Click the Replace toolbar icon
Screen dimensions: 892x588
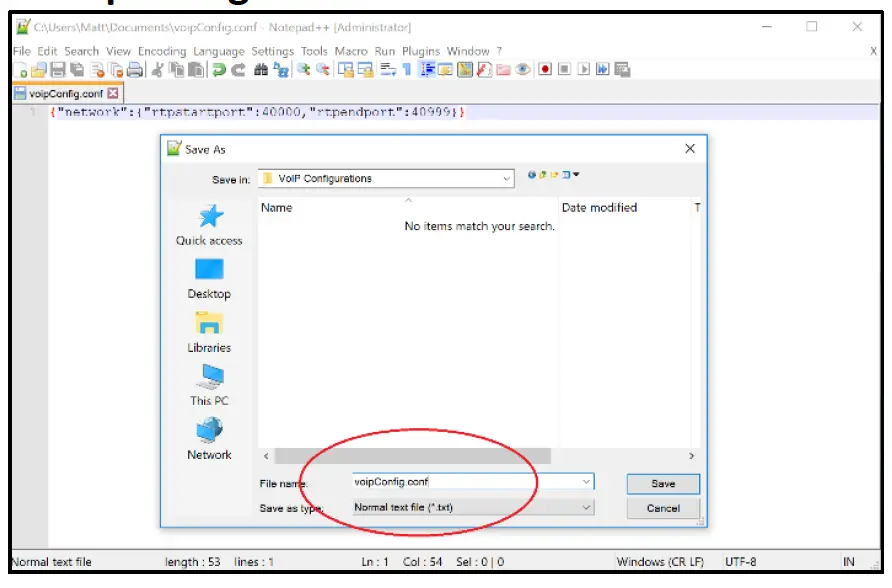tap(281, 70)
